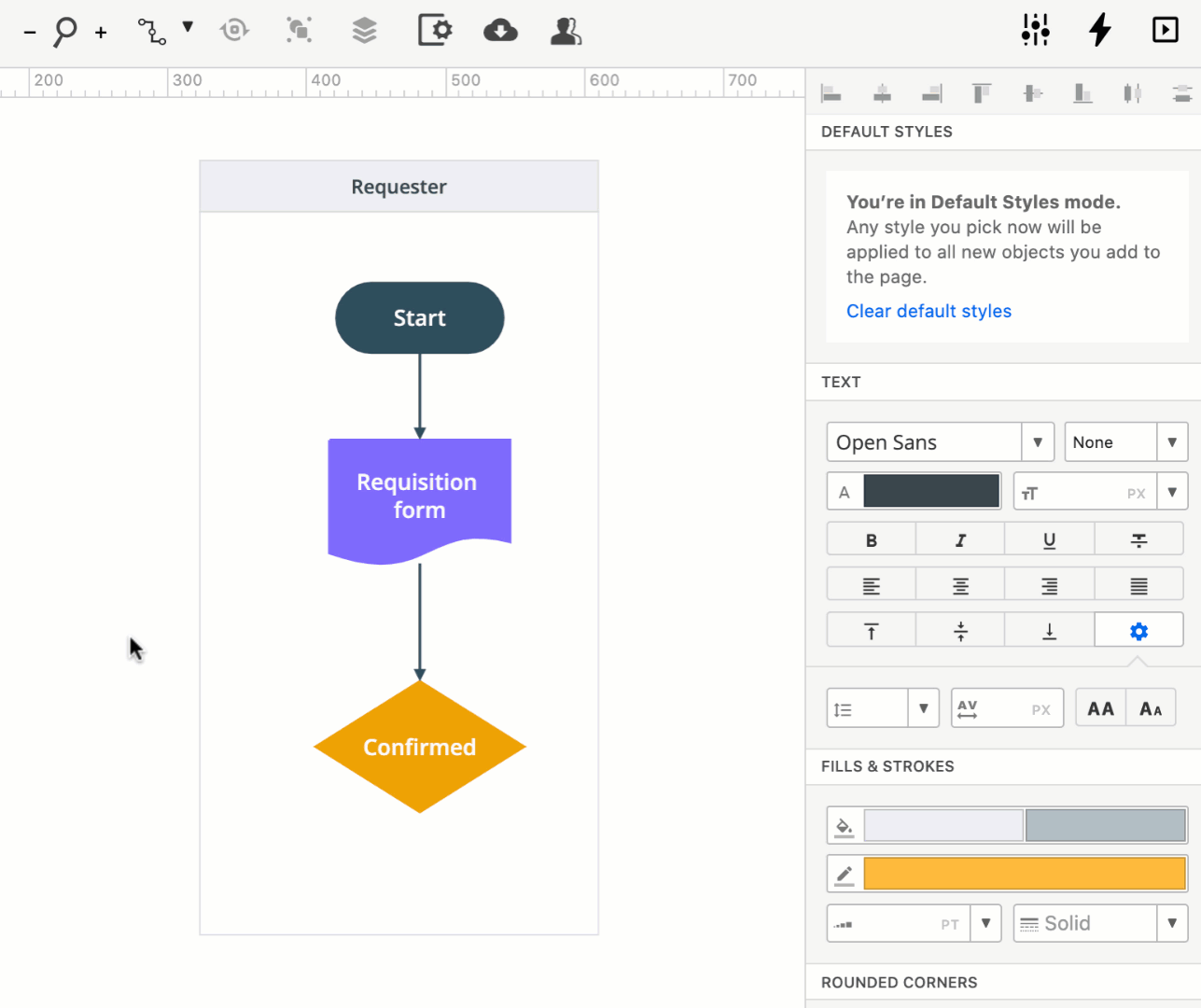Open the Open Sans font dropdown
Screen dimensions: 1201x1008
(1036, 441)
